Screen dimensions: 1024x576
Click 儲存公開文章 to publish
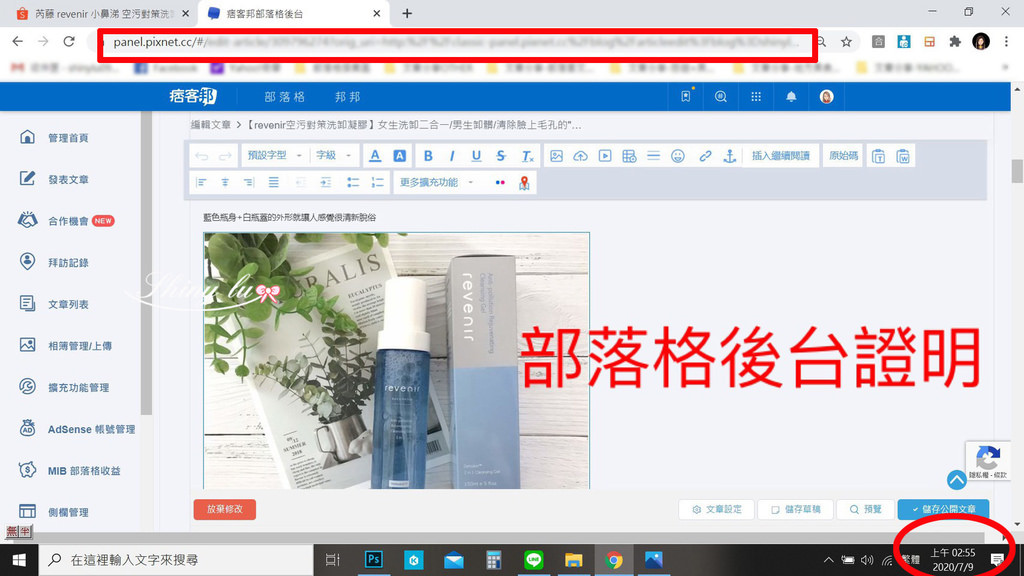click(944, 509)
